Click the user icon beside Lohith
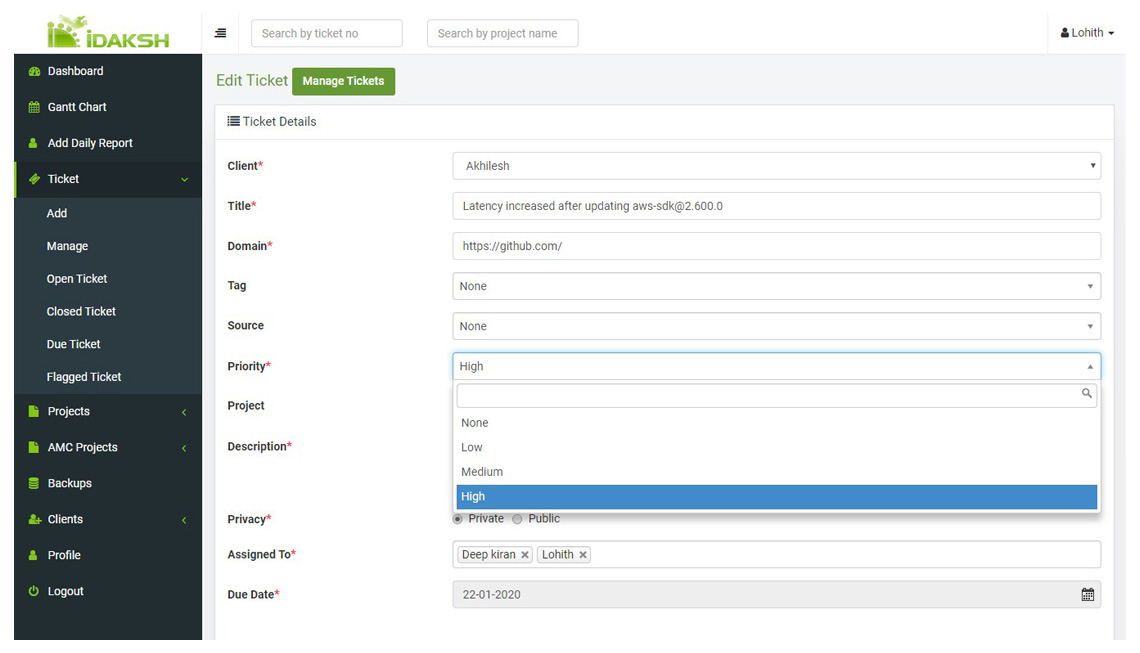This screenshot has height=653, width=1140. click(1064, 33)
